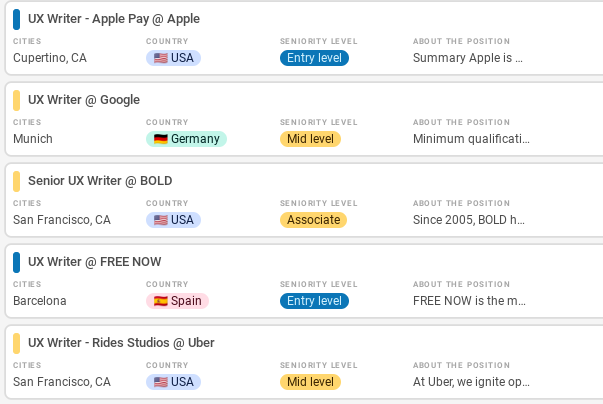The image size is (603, 404).
Task: Open UX Writer - Apple Pay @ Apple record
Action: (113, 19)
